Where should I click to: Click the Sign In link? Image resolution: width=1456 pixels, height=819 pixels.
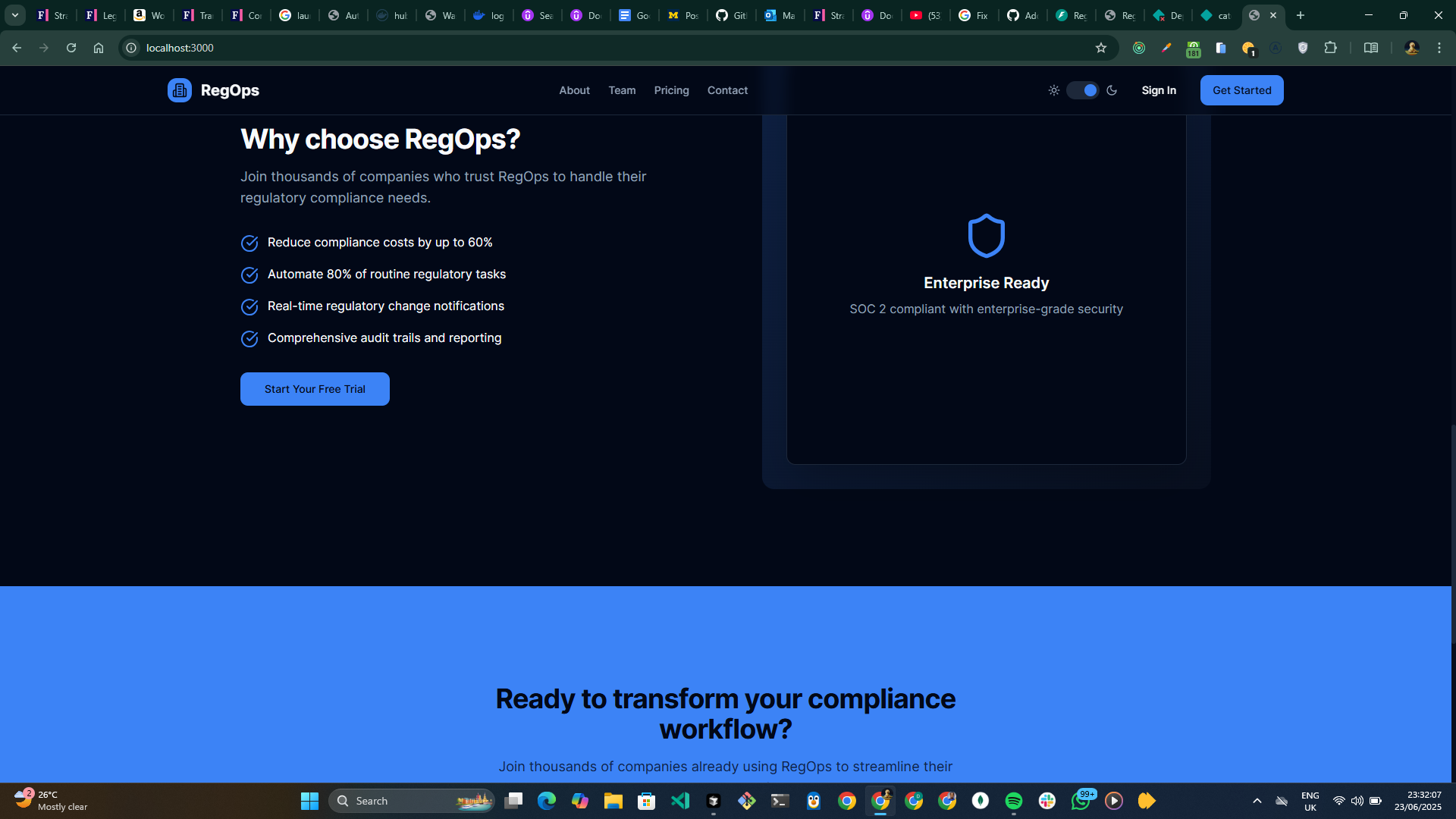click(1159, 90)
